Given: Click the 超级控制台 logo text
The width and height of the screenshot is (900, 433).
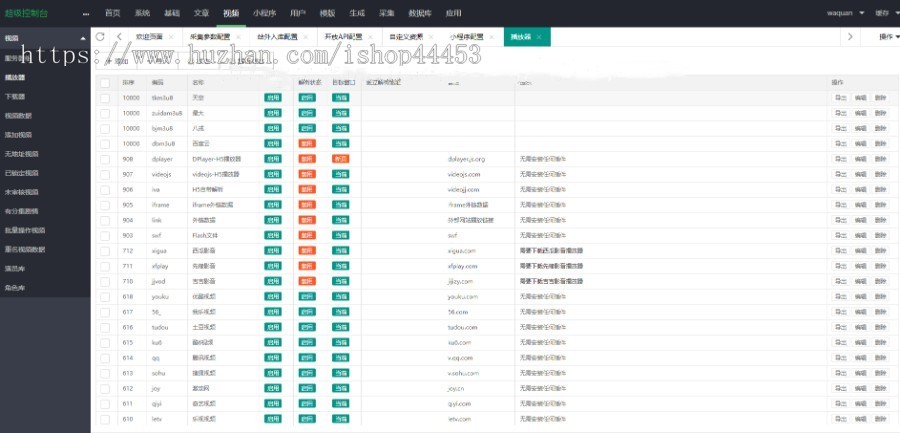Looking at the screenshot, I should point(26,13).
